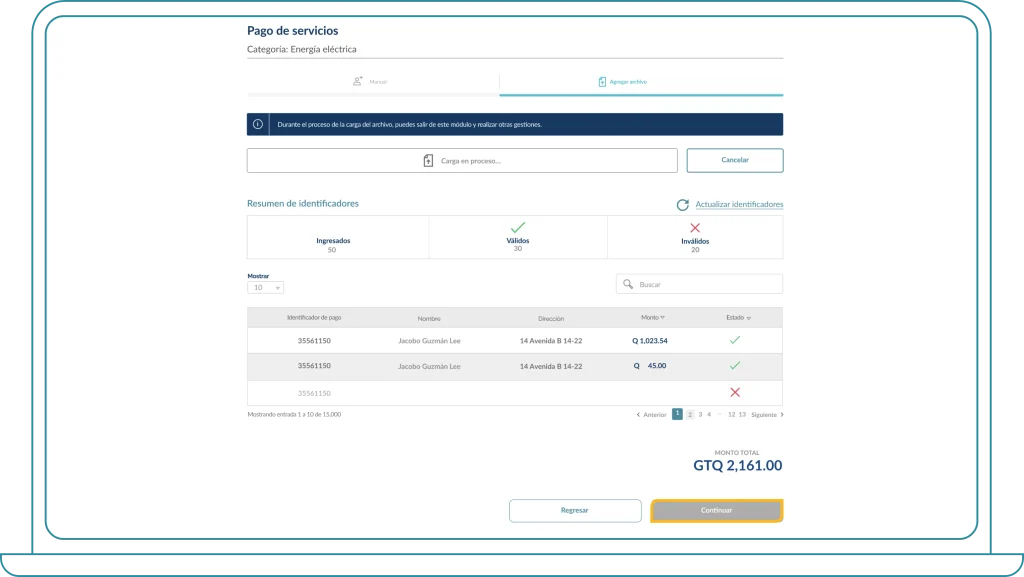Open the Mostrar entries dropdown
Image resolution: width=1024 pixels, height=577 pixels.
(x=266, y=288)
